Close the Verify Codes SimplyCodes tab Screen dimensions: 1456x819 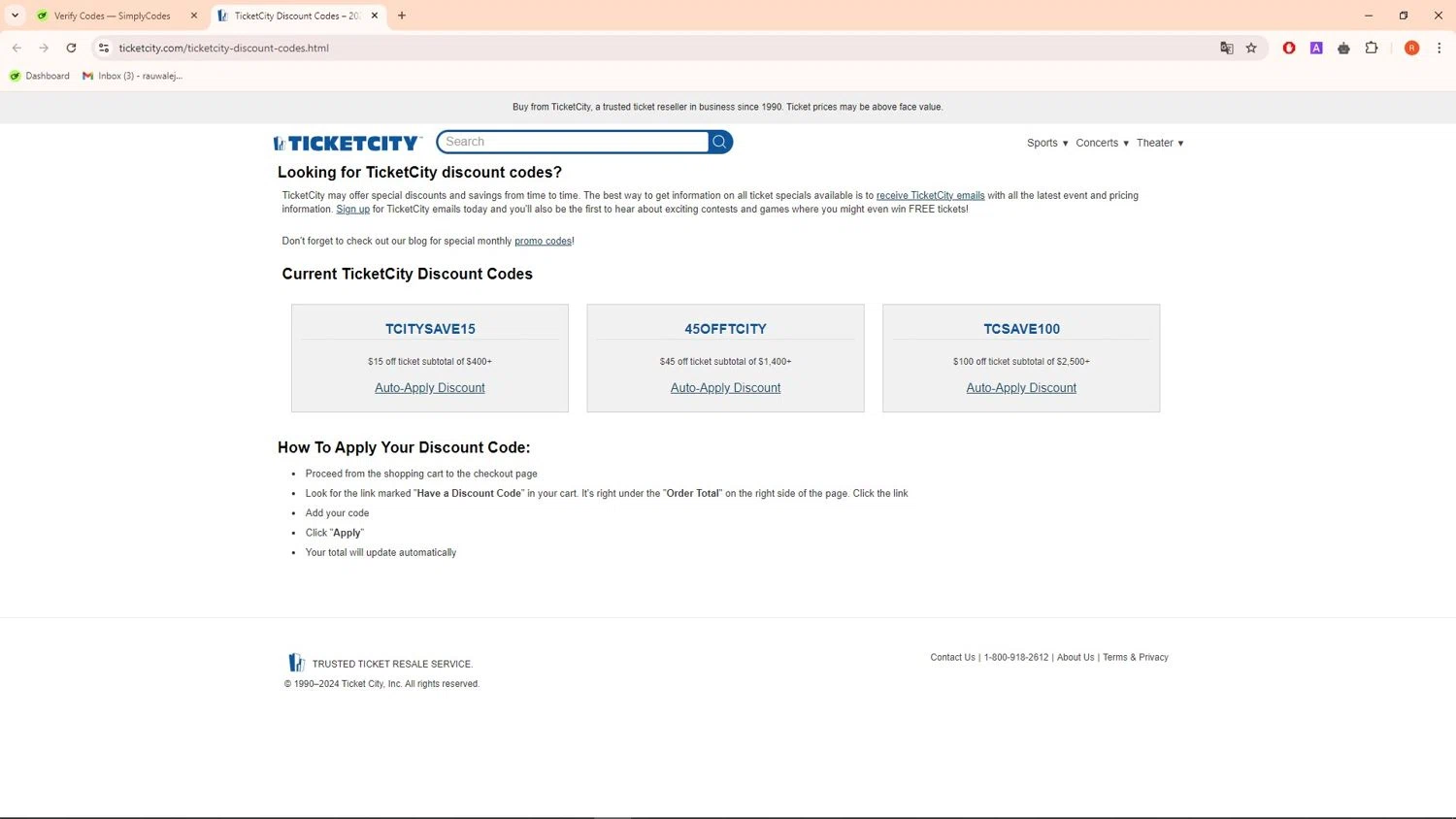point(194,16)
